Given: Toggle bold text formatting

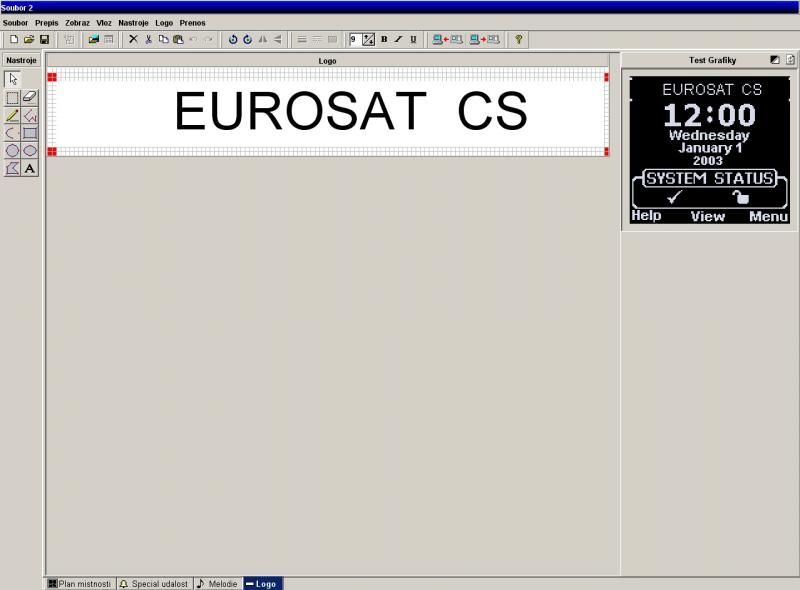Looking at the screenshot, I should tap(384, 39).
